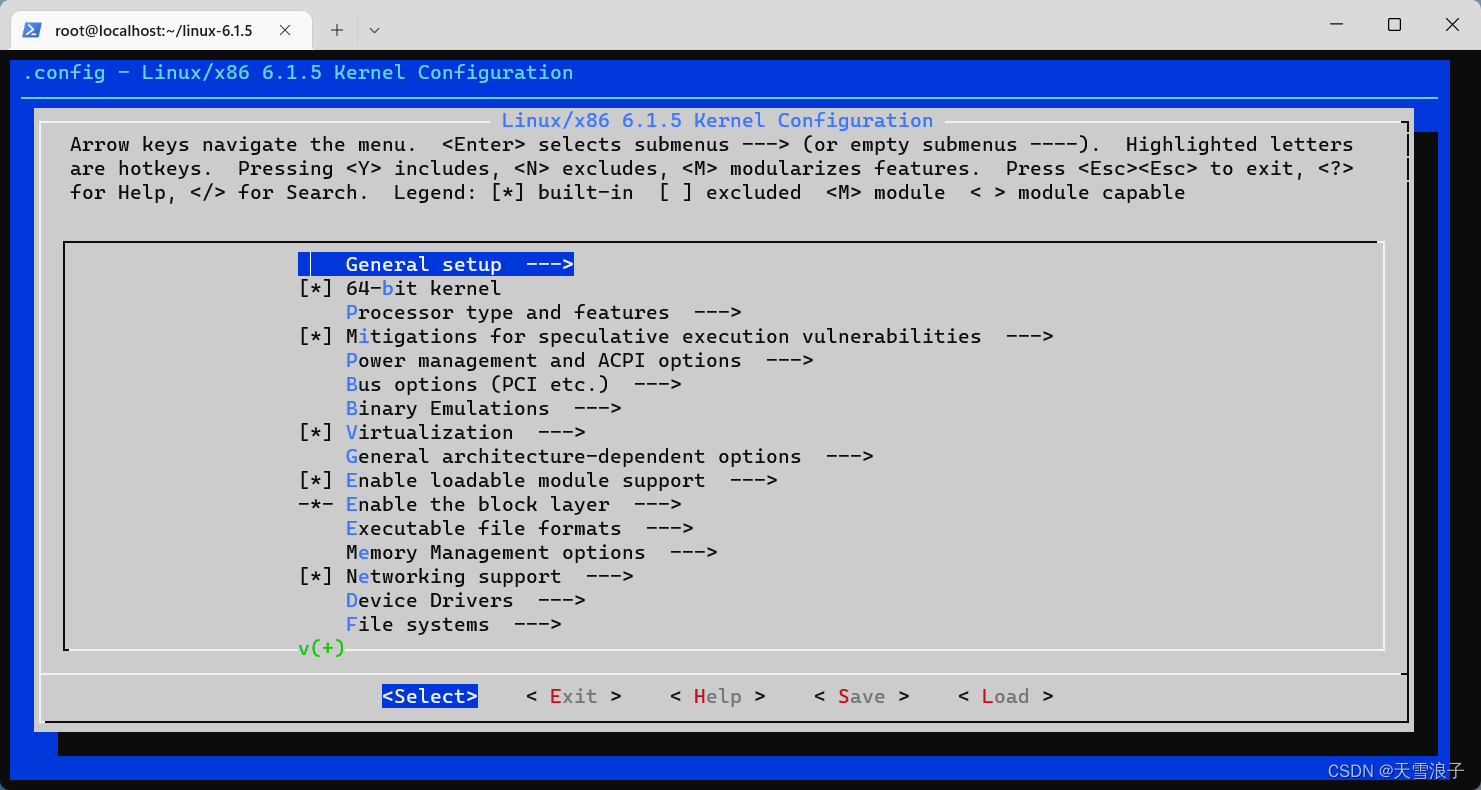Viewport: 1481px width, 790px height.
Task: Click the green v(+) more-items indicator
Action: coord(321,648)
